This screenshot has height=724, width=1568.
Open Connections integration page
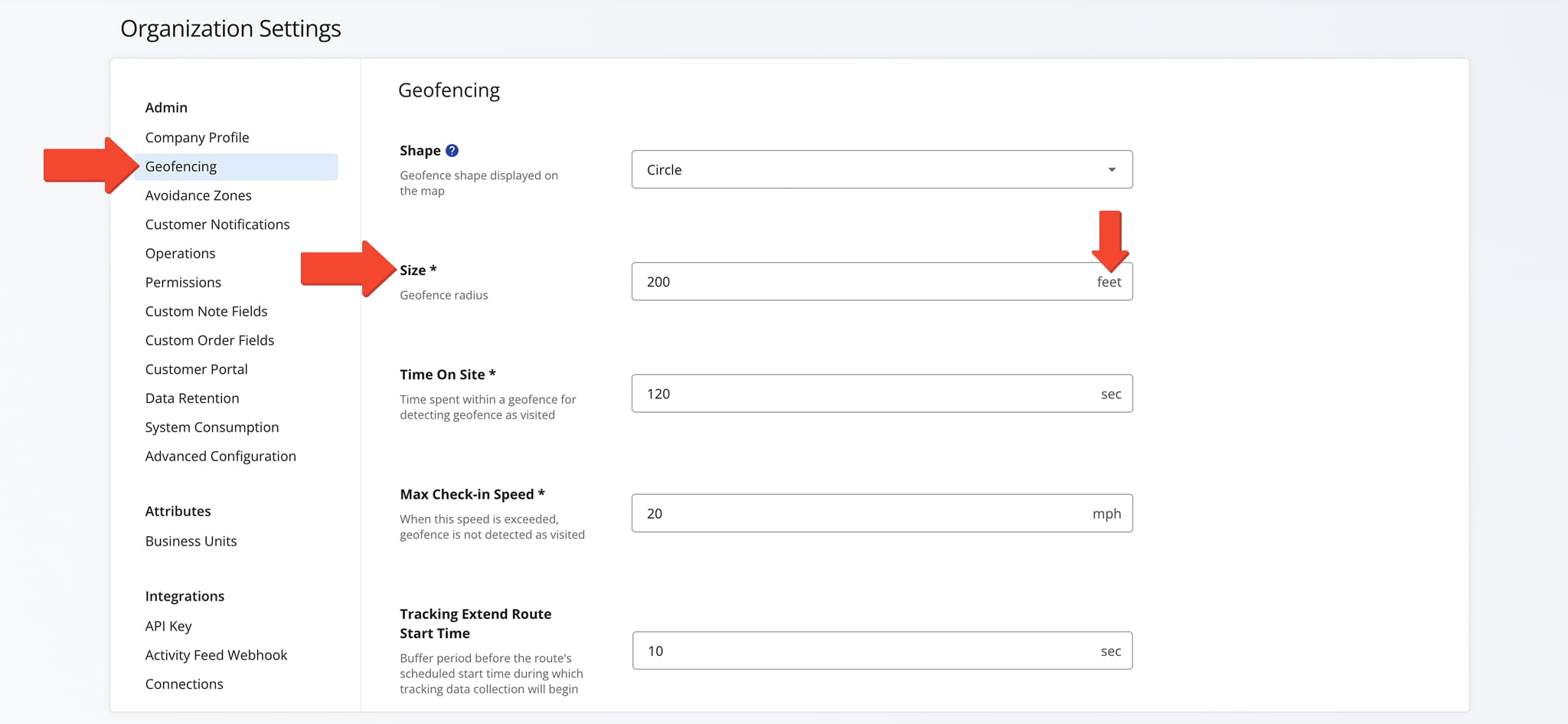184,684
